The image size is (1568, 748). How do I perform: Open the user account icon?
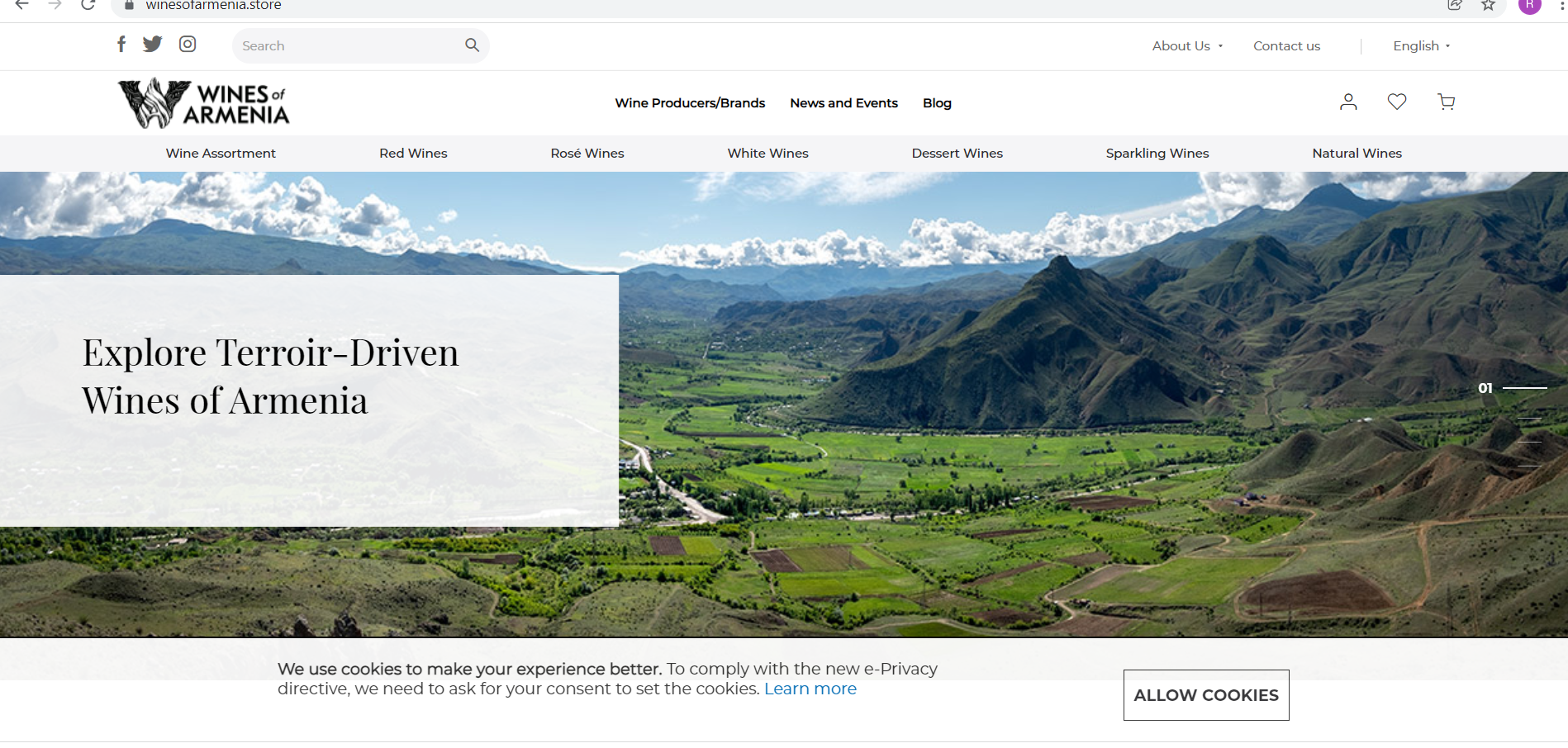[x=1348, y=102]
